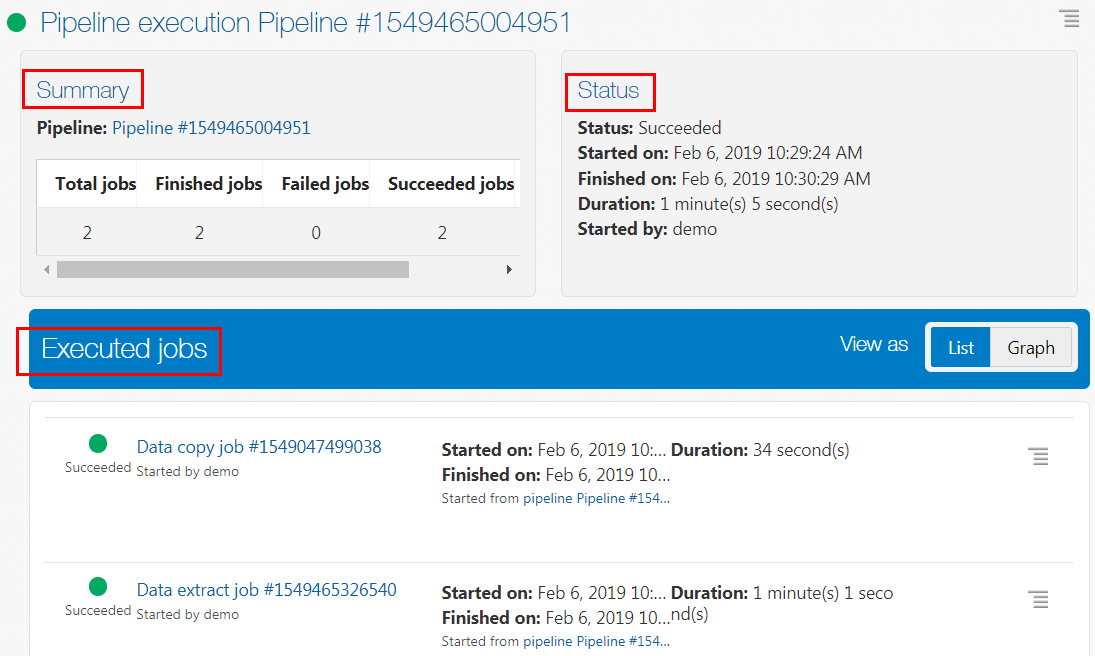Image resolution: width=1095 pixels, height=656 pixels.
Task: Open the top-right pipeline actions menu icon
Action: 1069,18
